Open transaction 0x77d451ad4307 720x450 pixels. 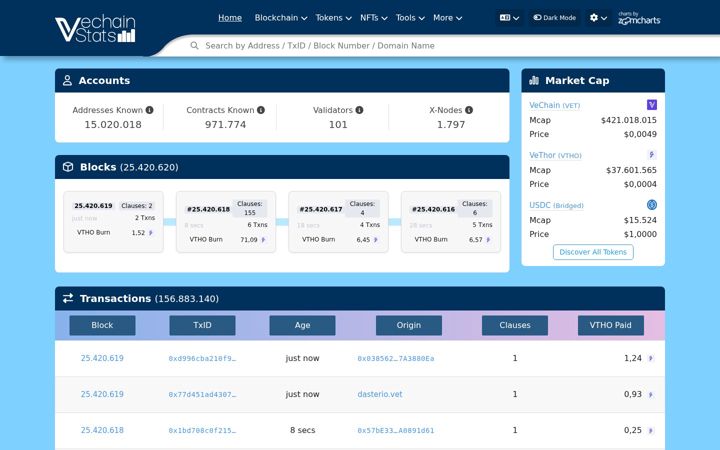click(x=202, y=394)
